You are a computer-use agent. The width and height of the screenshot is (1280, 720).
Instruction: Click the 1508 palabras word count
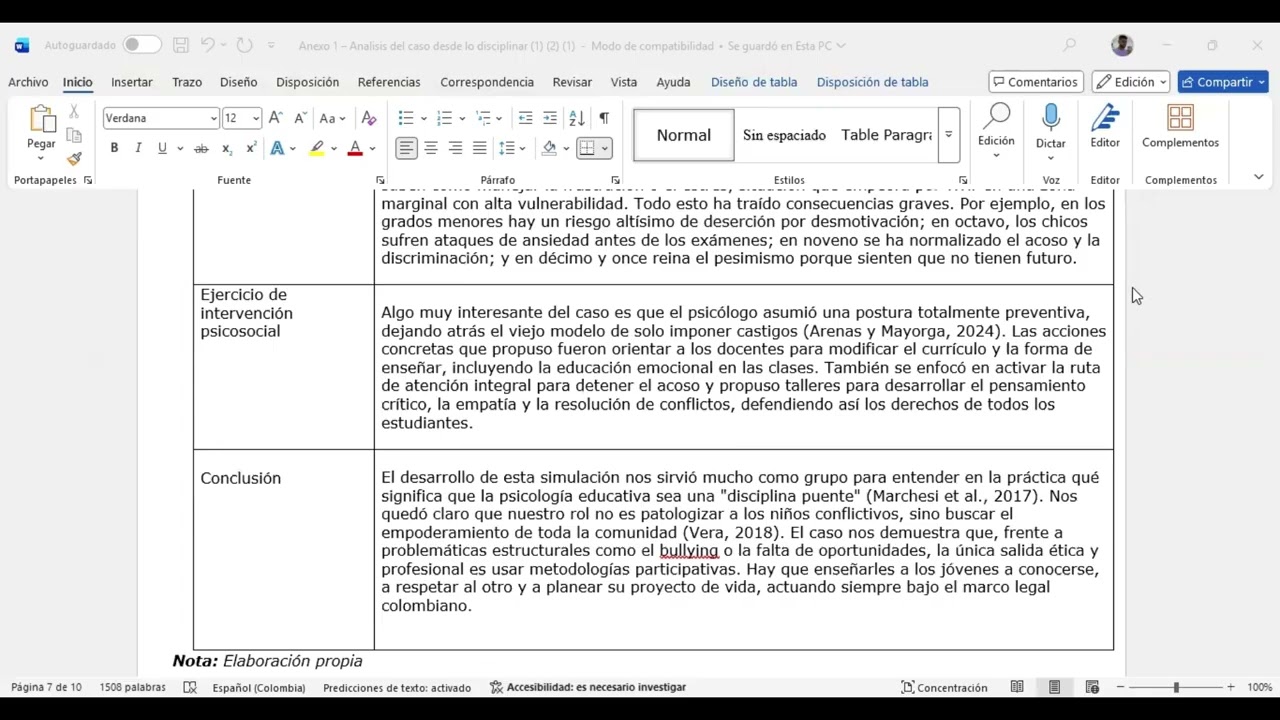tap(133, 687)
